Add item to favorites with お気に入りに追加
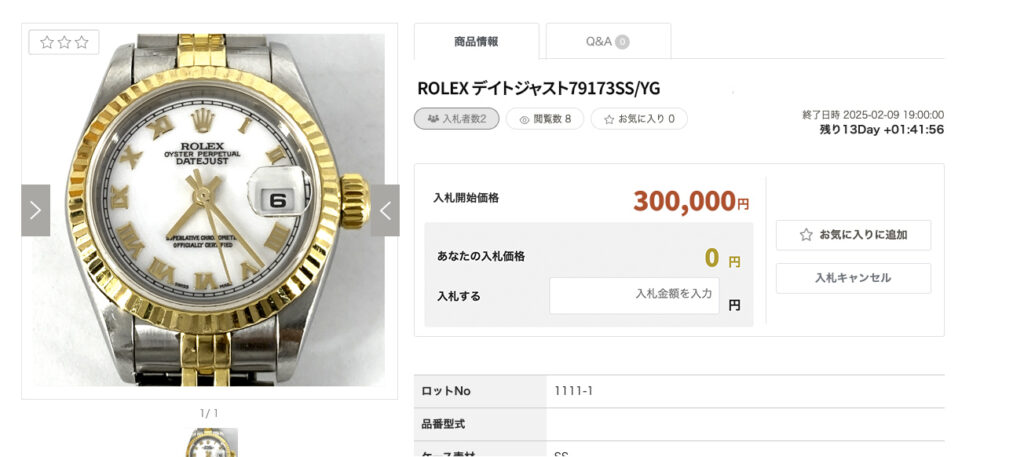Viewport: 1024px width, 457px height. click(x=854, y=235)
